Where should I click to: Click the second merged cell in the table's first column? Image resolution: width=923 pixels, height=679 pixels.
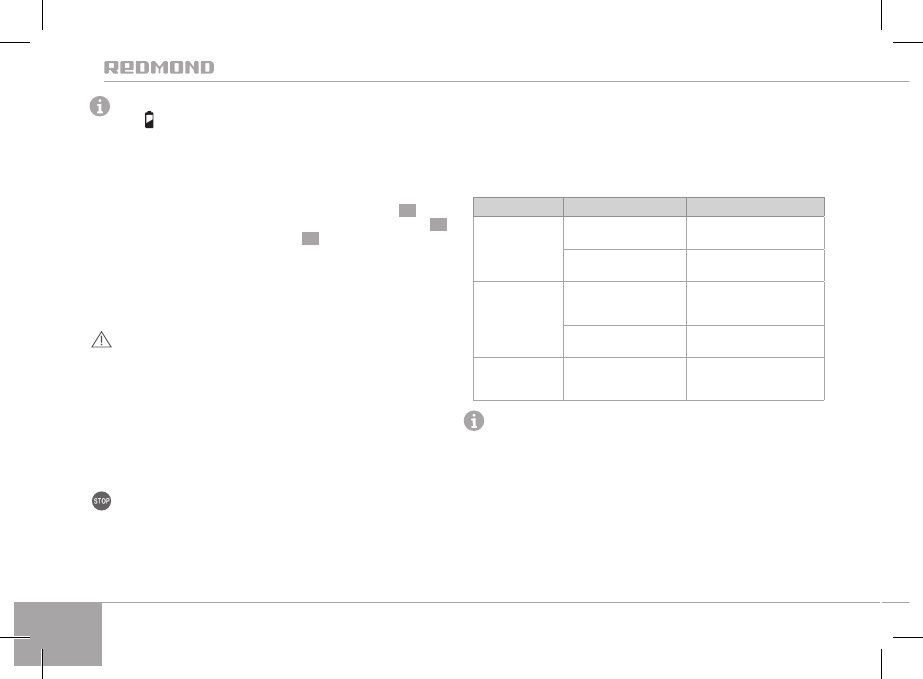pyautogui.click(x=517, y=320)
